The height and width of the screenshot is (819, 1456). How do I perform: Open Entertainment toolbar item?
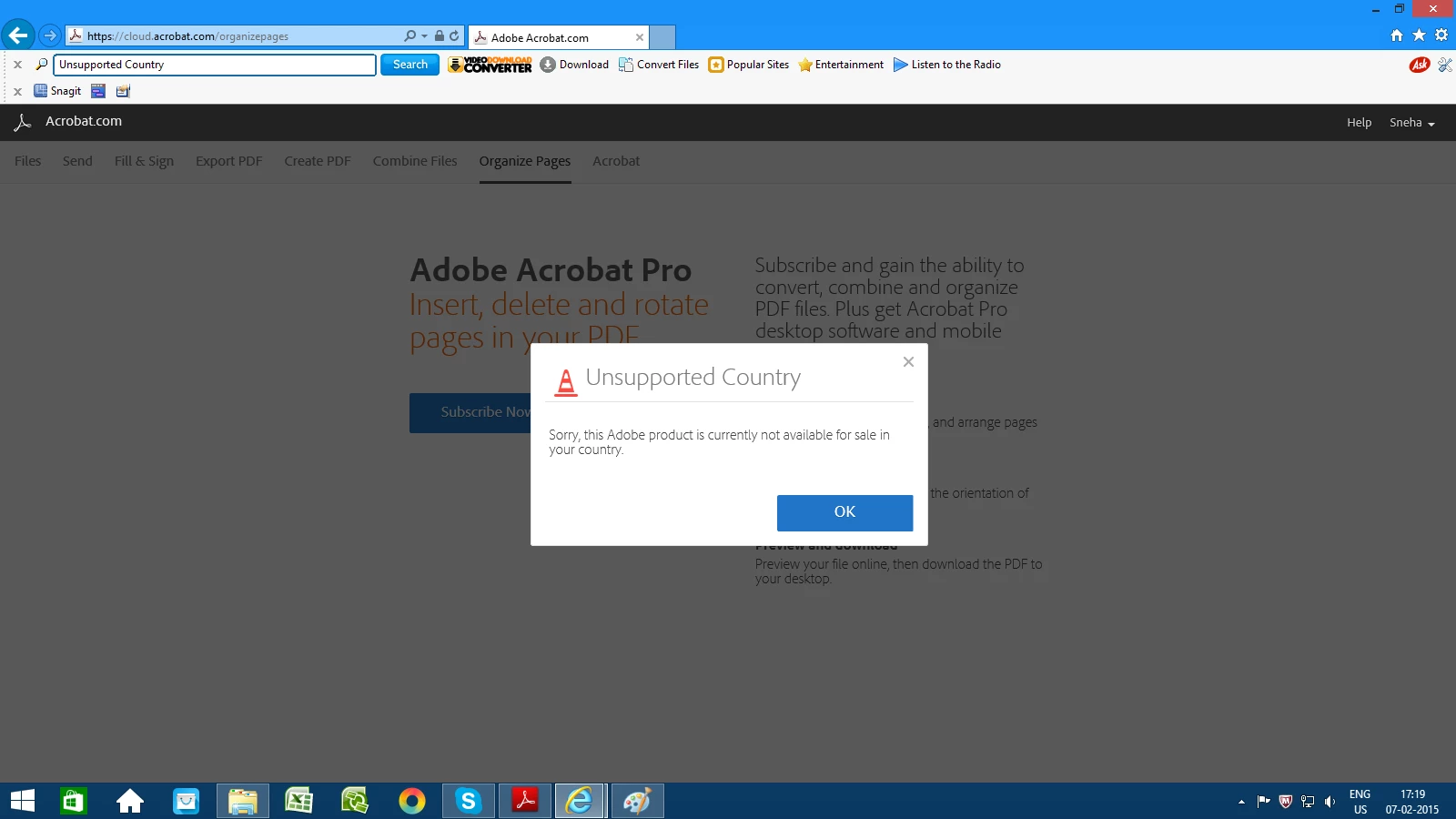tap(841, 65)
